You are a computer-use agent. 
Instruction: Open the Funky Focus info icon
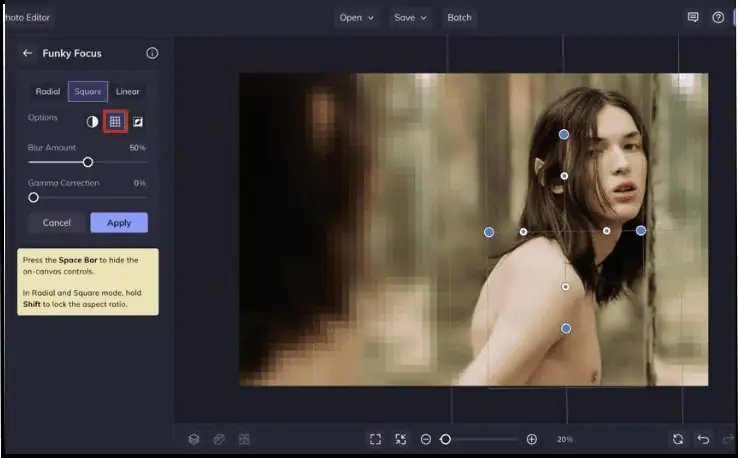(152, 53)
